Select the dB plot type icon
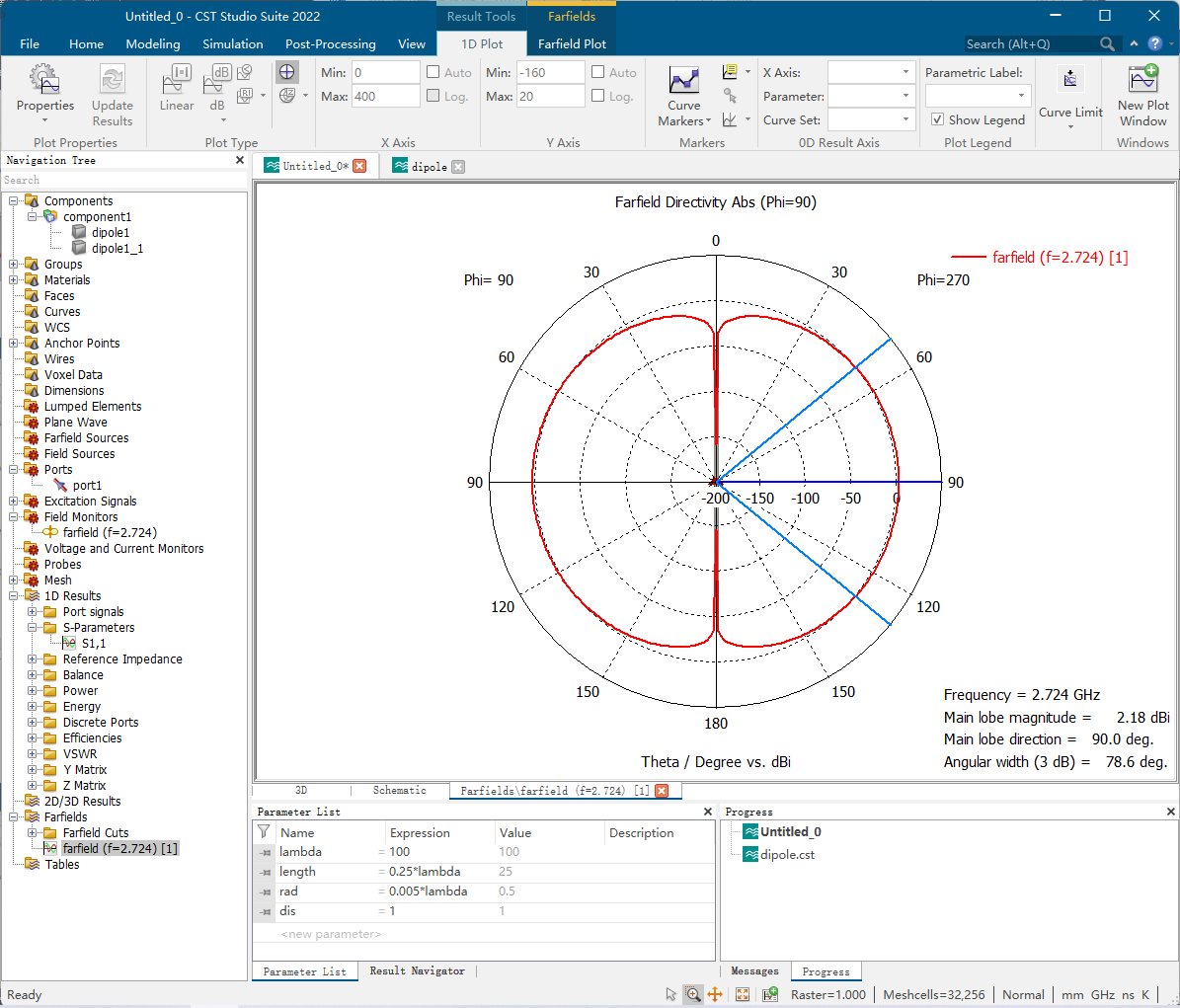The width and height of the screenshot is (1180, 1008). (x=217, y=79)
